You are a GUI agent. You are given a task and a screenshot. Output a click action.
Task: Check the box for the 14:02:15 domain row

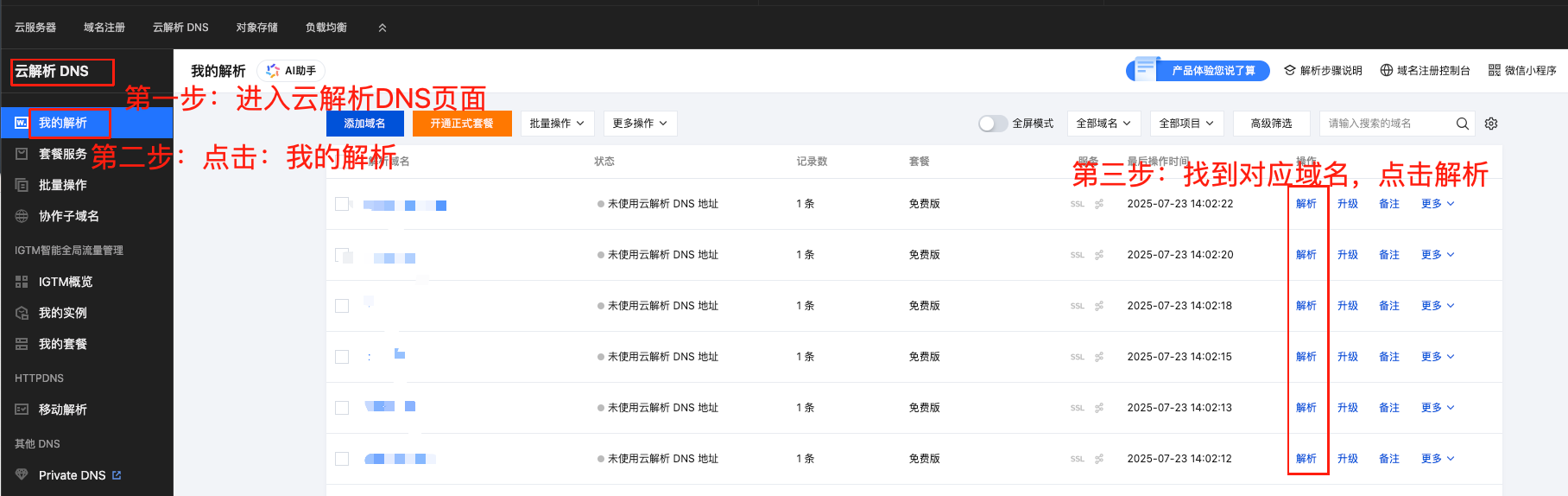pyautogui.click(x=342, y=357)
